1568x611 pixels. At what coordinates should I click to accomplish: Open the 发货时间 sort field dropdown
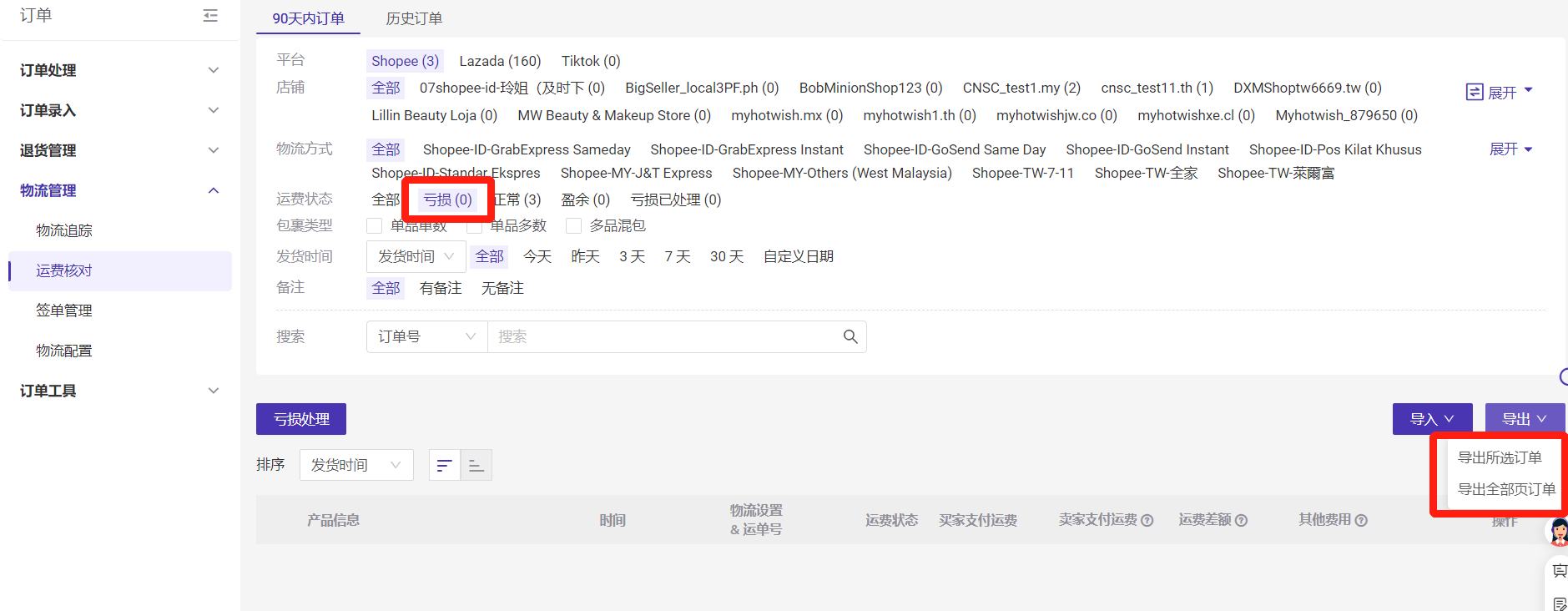(356, 465)
